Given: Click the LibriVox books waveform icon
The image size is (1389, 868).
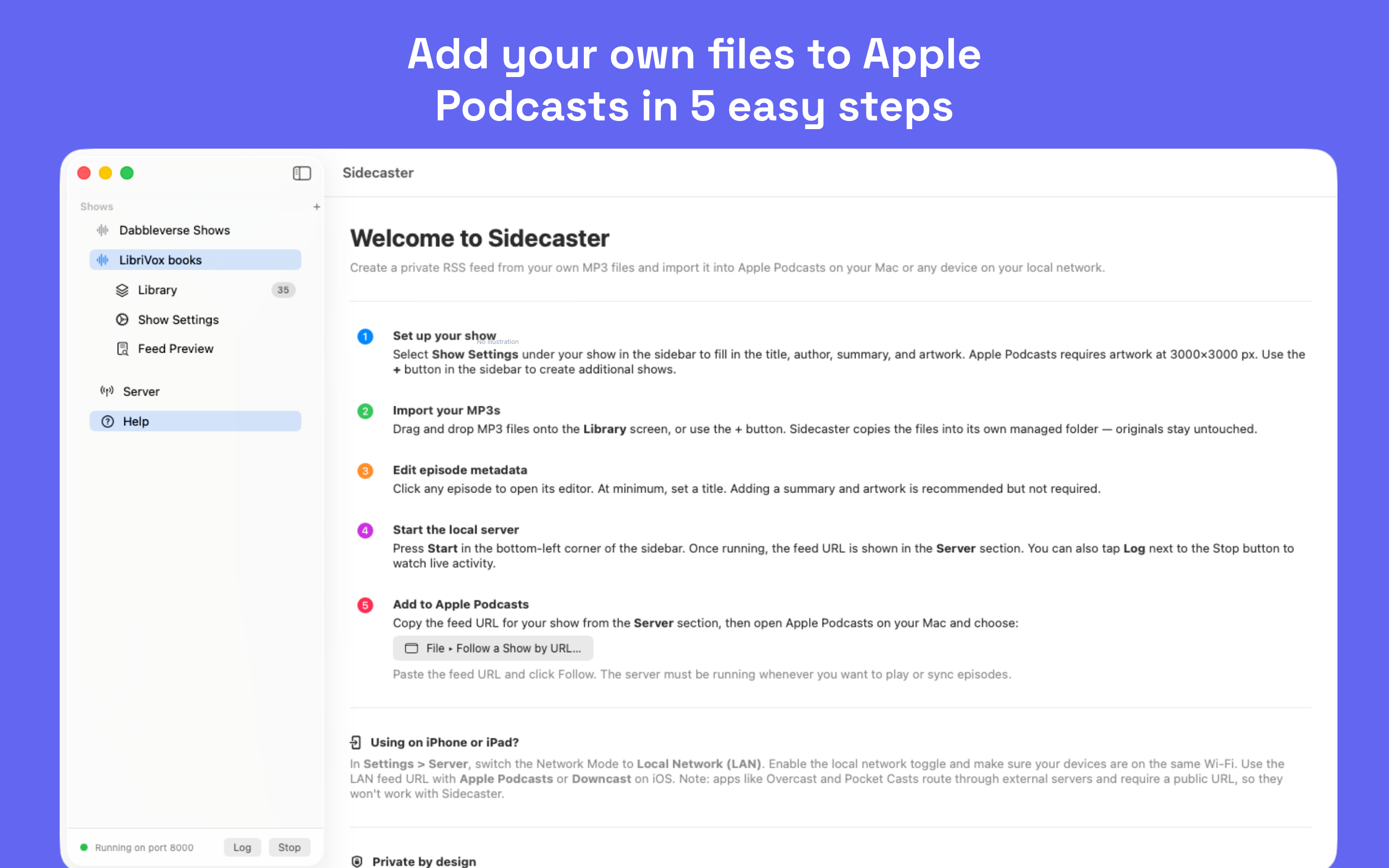Looking at the screenshot, I should point(103,260).
